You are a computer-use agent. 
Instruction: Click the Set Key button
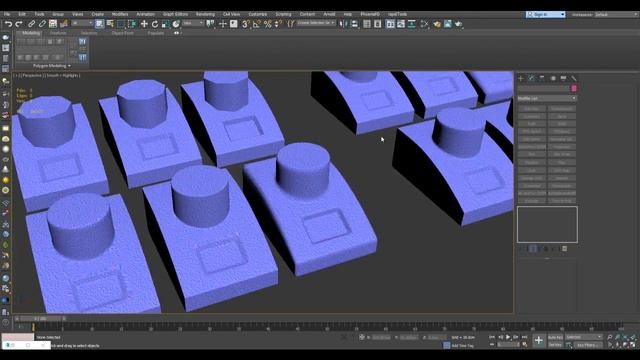tap(555, 345)
